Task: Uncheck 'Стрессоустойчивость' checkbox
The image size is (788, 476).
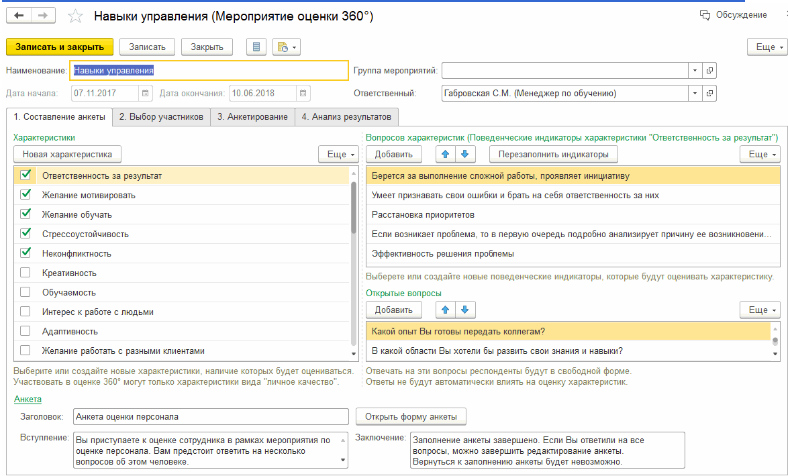Action: pyautogui.click(x=25, y=233)
